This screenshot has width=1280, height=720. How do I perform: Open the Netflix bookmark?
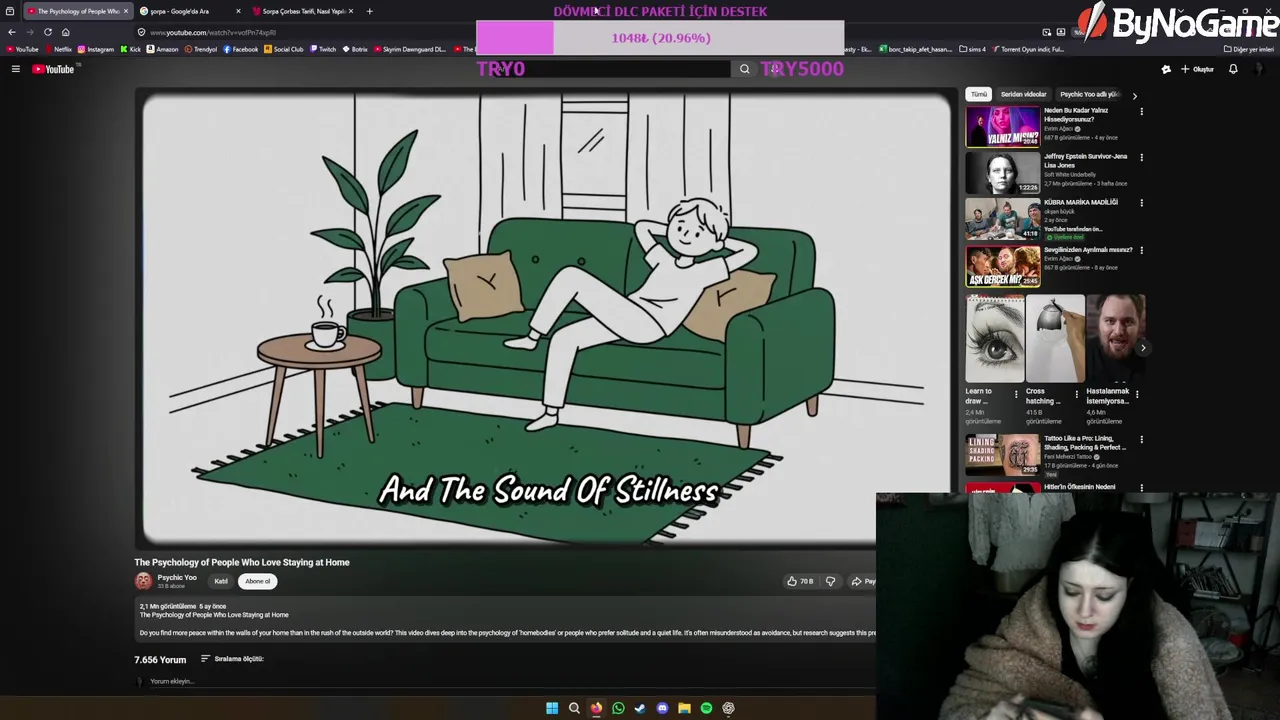tap(58, 49)
